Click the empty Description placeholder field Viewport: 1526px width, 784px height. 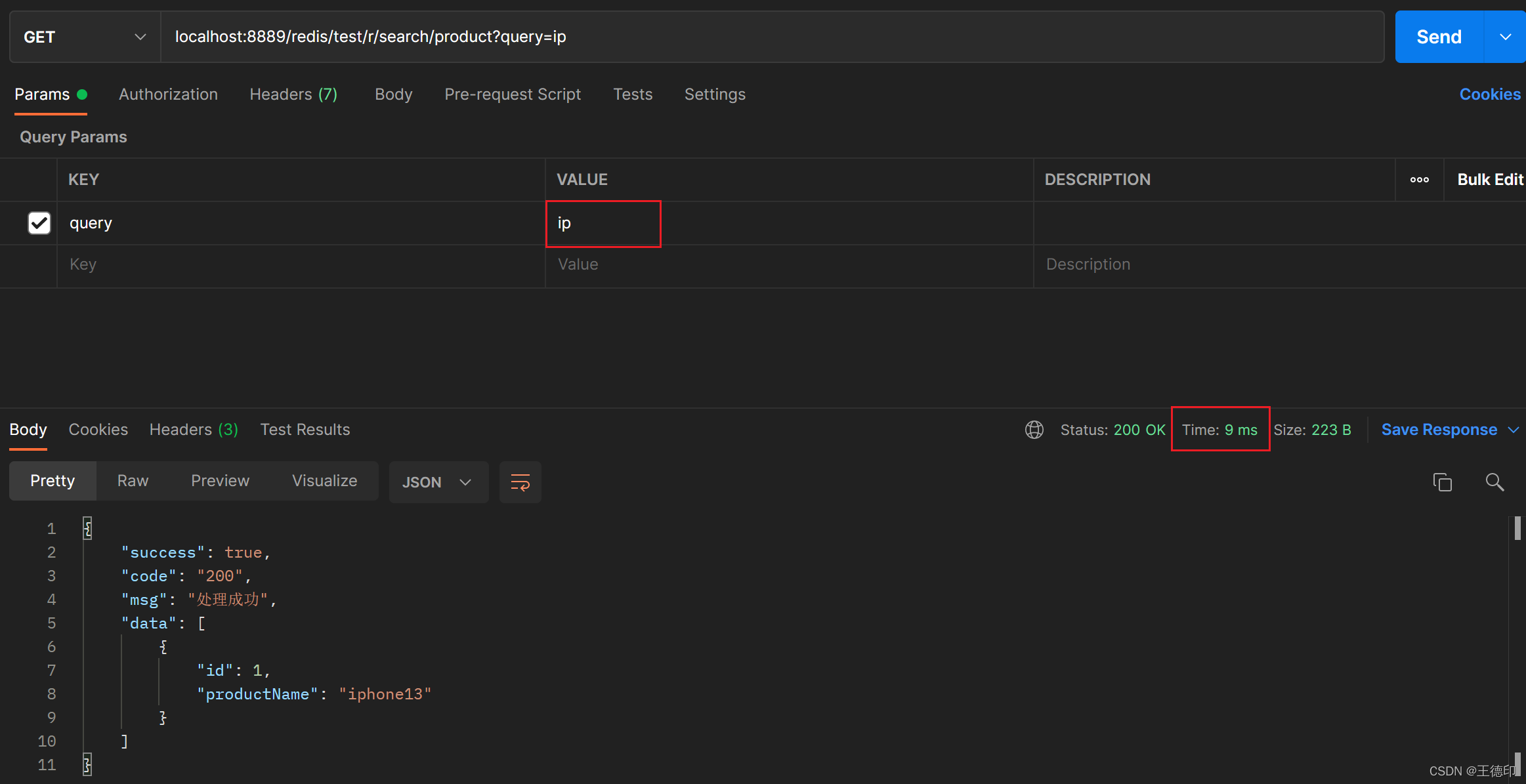[x=1280, y=265]
